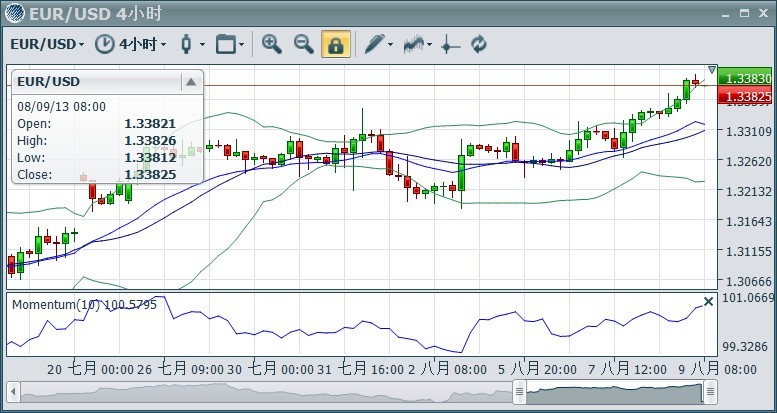Click the 1.31643 price axis label

pos(748,221)
